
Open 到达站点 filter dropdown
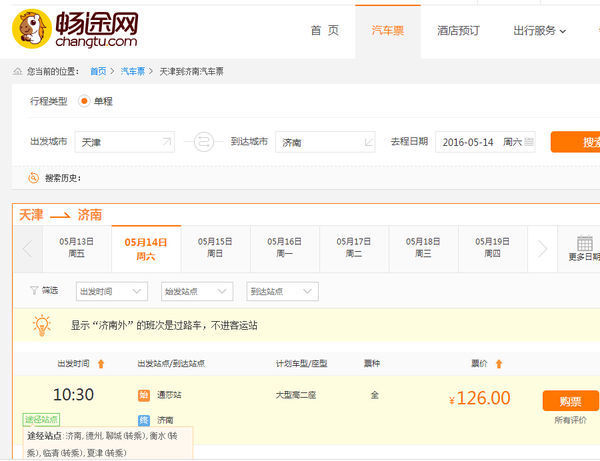tap(282, 292)
